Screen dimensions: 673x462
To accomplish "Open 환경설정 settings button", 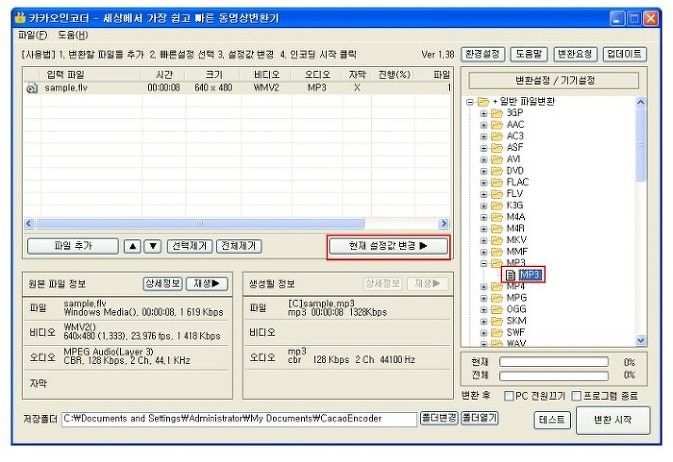I will pos(483,54).
